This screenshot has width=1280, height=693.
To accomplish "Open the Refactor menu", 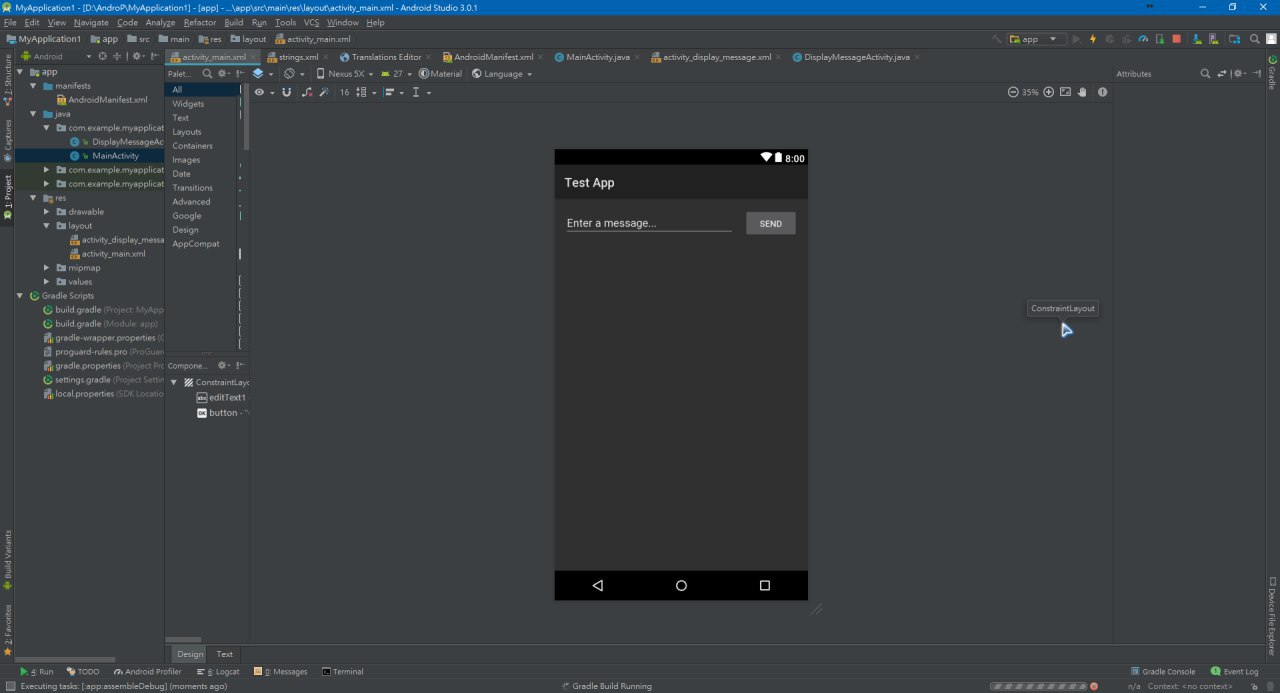I will click(x=199, y=22).
